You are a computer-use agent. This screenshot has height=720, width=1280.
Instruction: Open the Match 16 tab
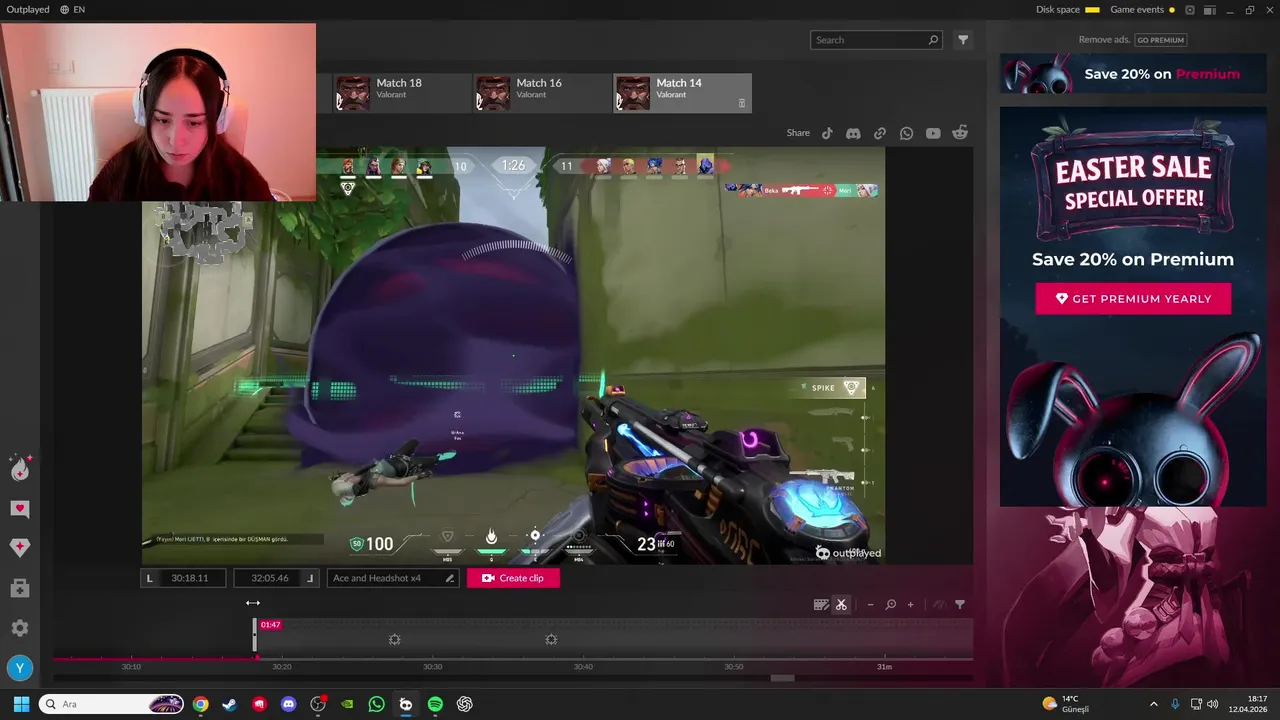pyautogui.click(x=541, y=92)
